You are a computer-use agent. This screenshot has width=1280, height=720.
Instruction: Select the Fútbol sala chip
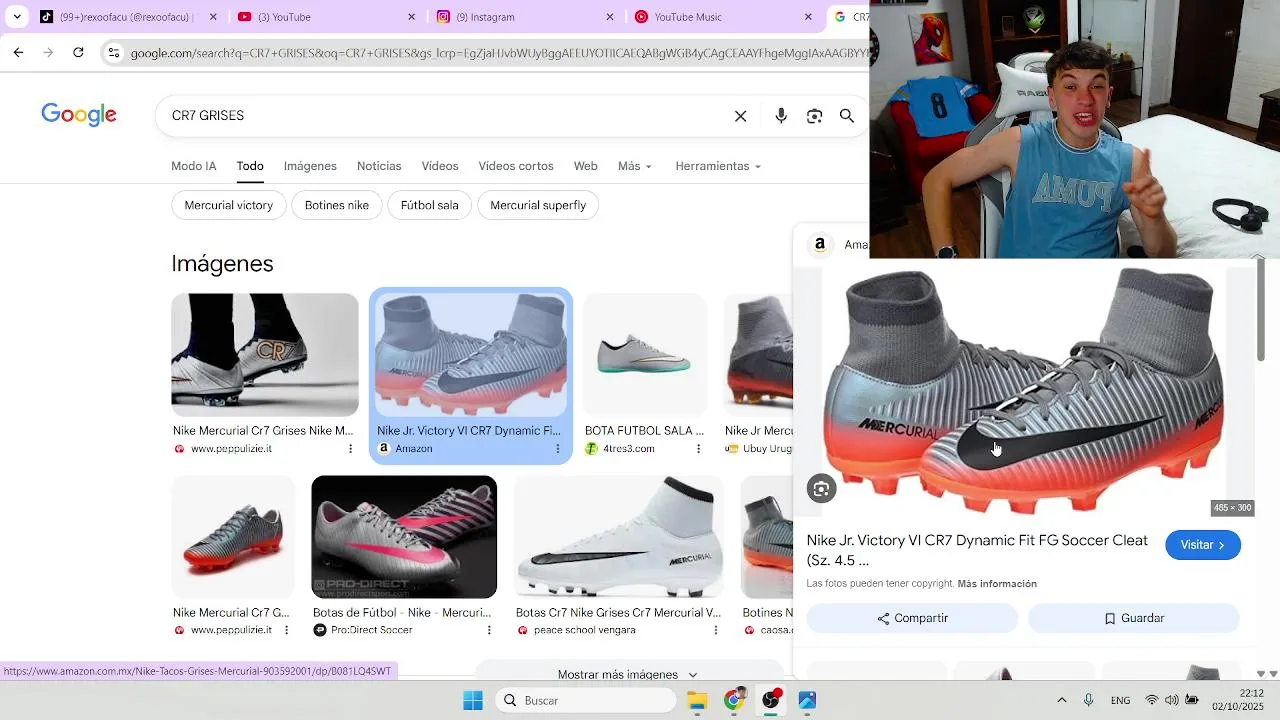point(430,205)
